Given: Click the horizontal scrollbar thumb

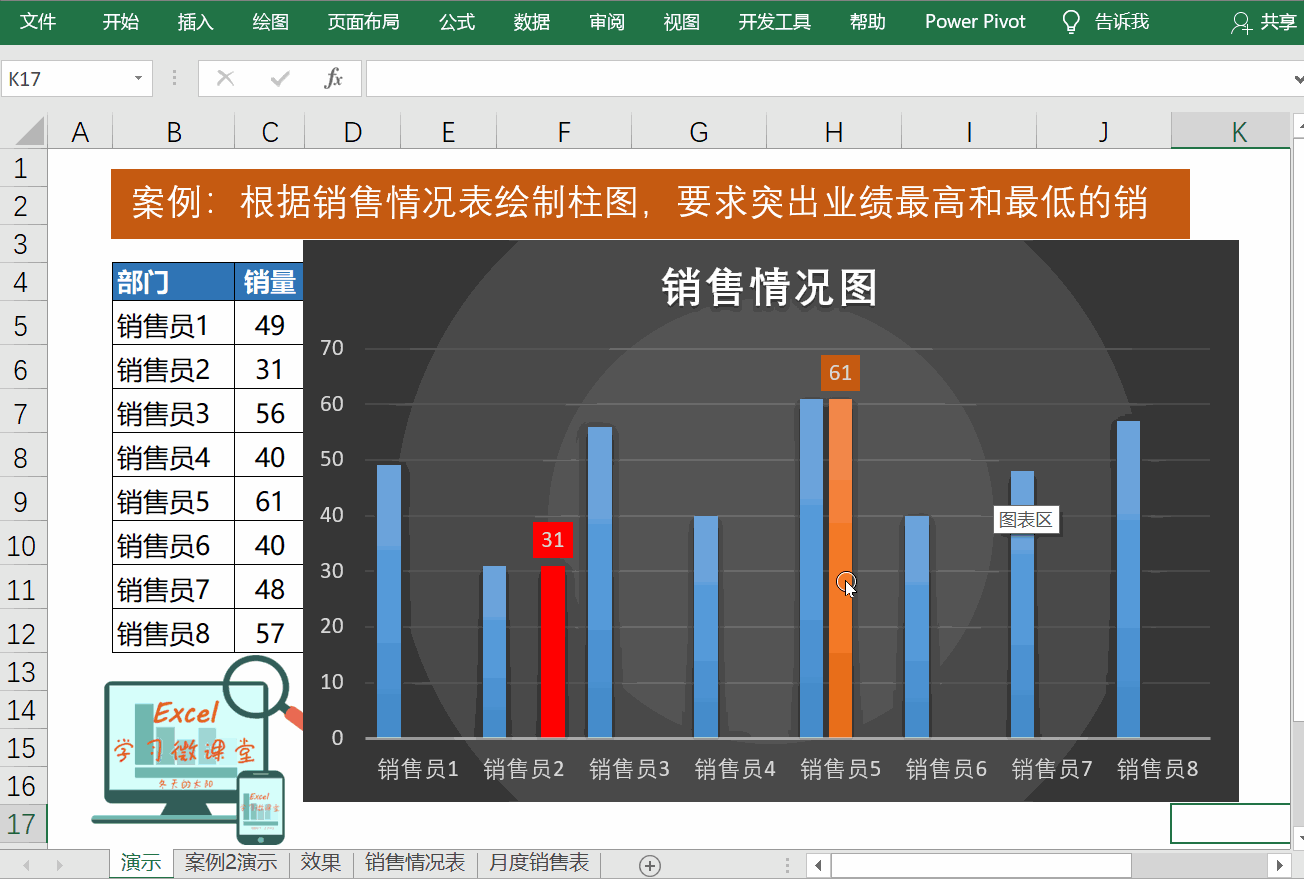Looking at the screenshot, I should point(981,865).
